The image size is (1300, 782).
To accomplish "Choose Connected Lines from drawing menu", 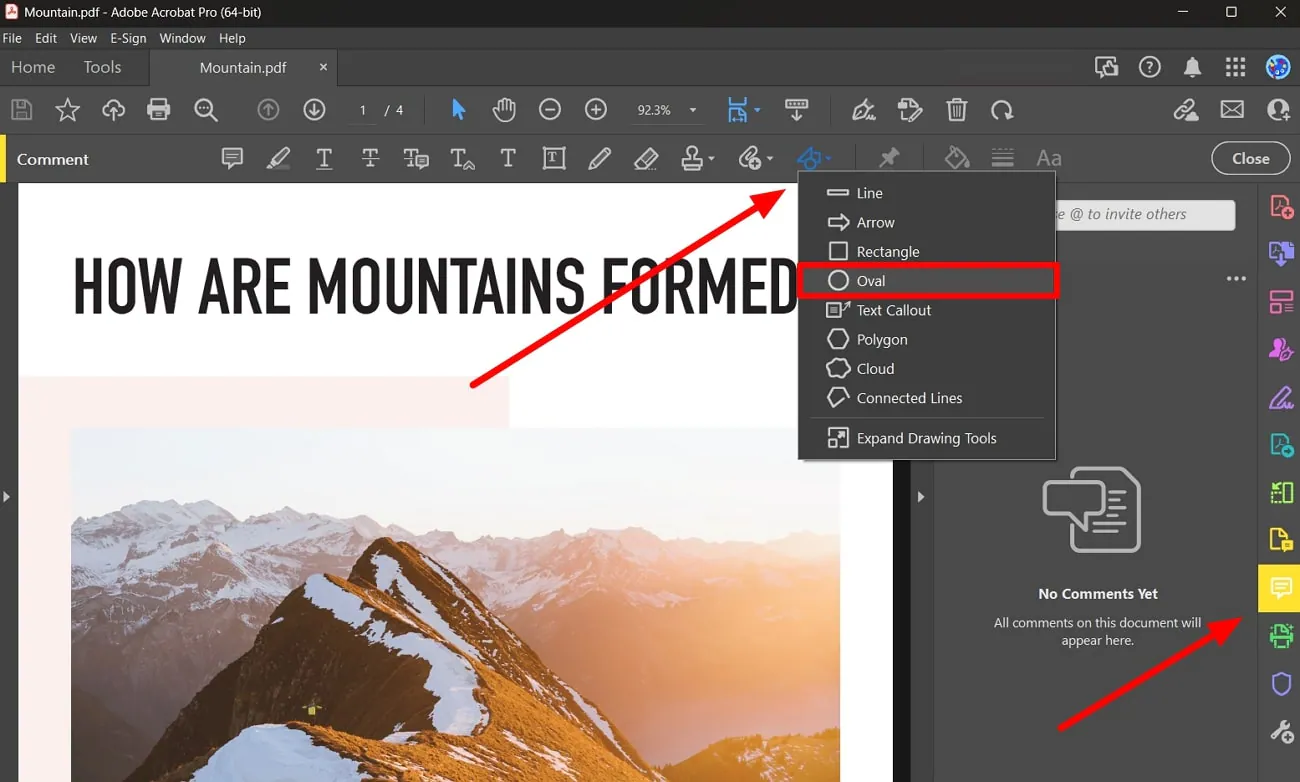I will pos(927,397).
